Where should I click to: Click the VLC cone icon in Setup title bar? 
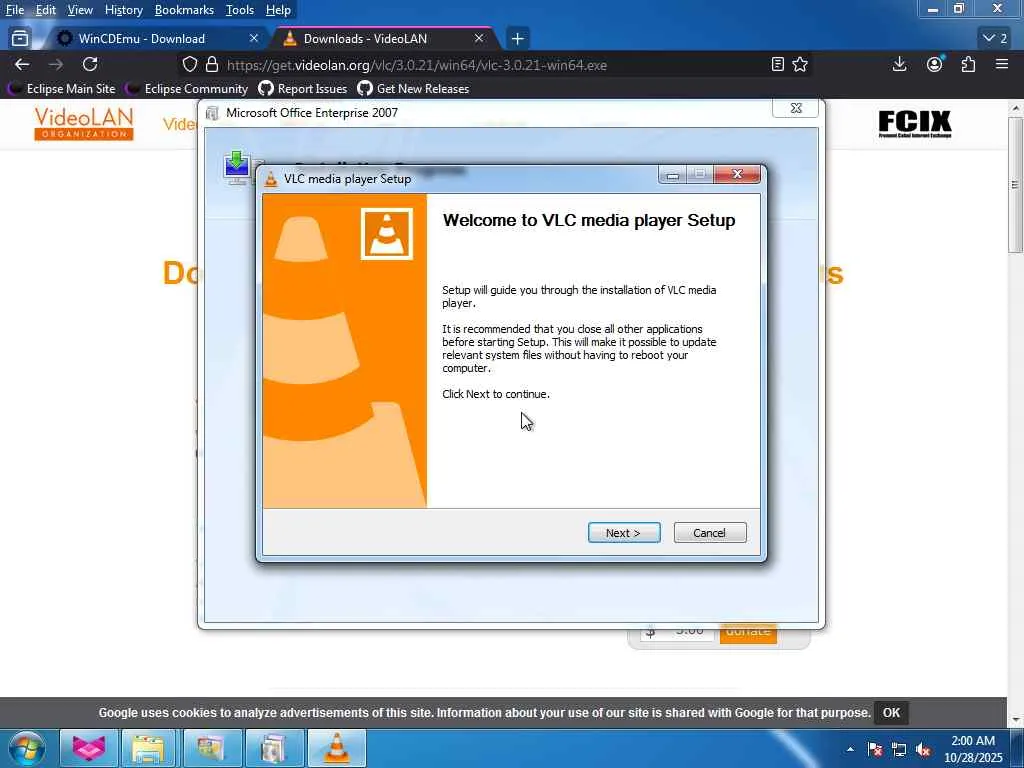pyautogui.click(x=270, y=179)
